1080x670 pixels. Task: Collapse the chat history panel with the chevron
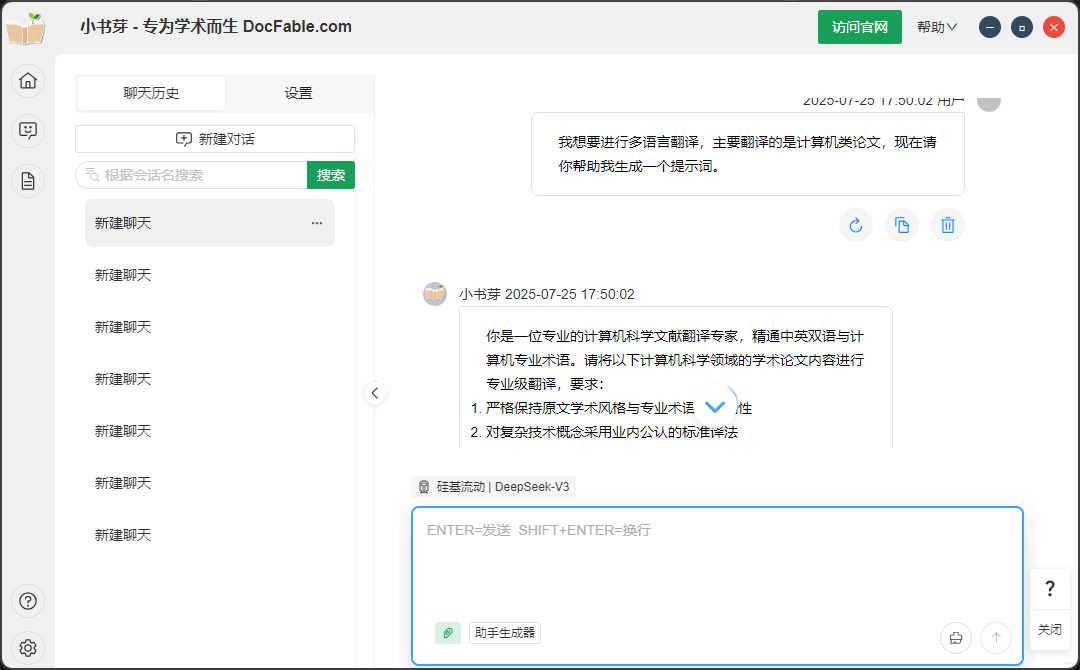[375, 393]
